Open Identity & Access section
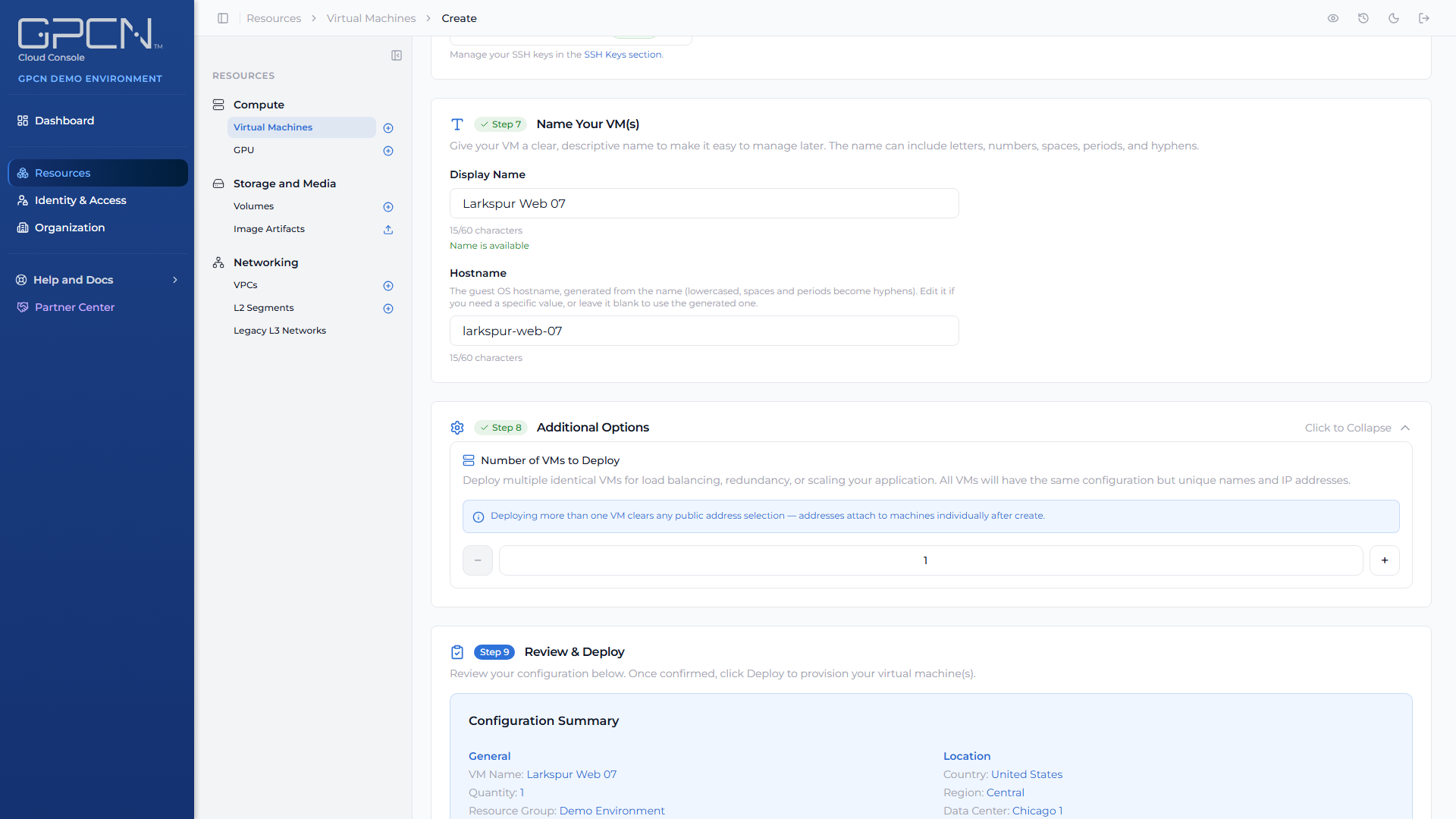Viewport: 1456px width, 819px height. click(x=98, y=200)
